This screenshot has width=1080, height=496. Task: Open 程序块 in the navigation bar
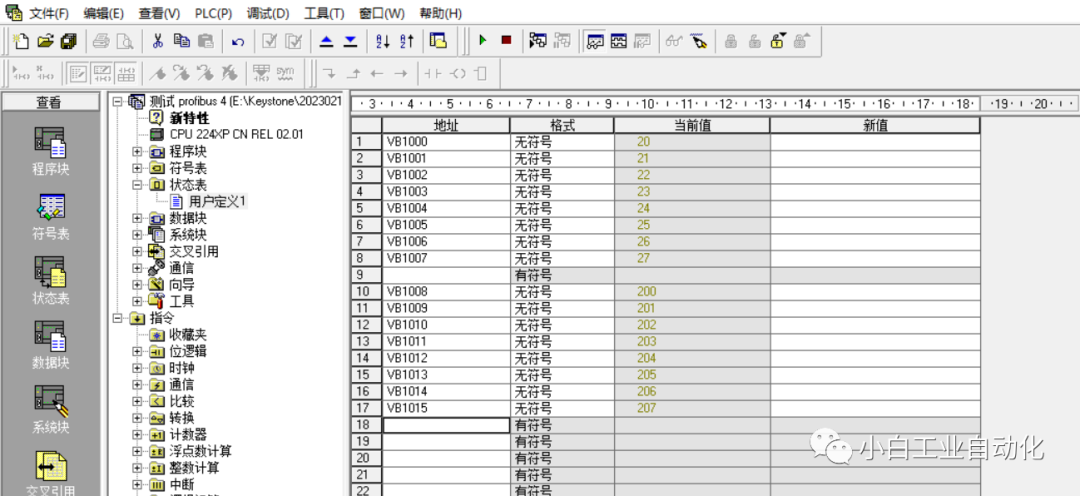50,152
